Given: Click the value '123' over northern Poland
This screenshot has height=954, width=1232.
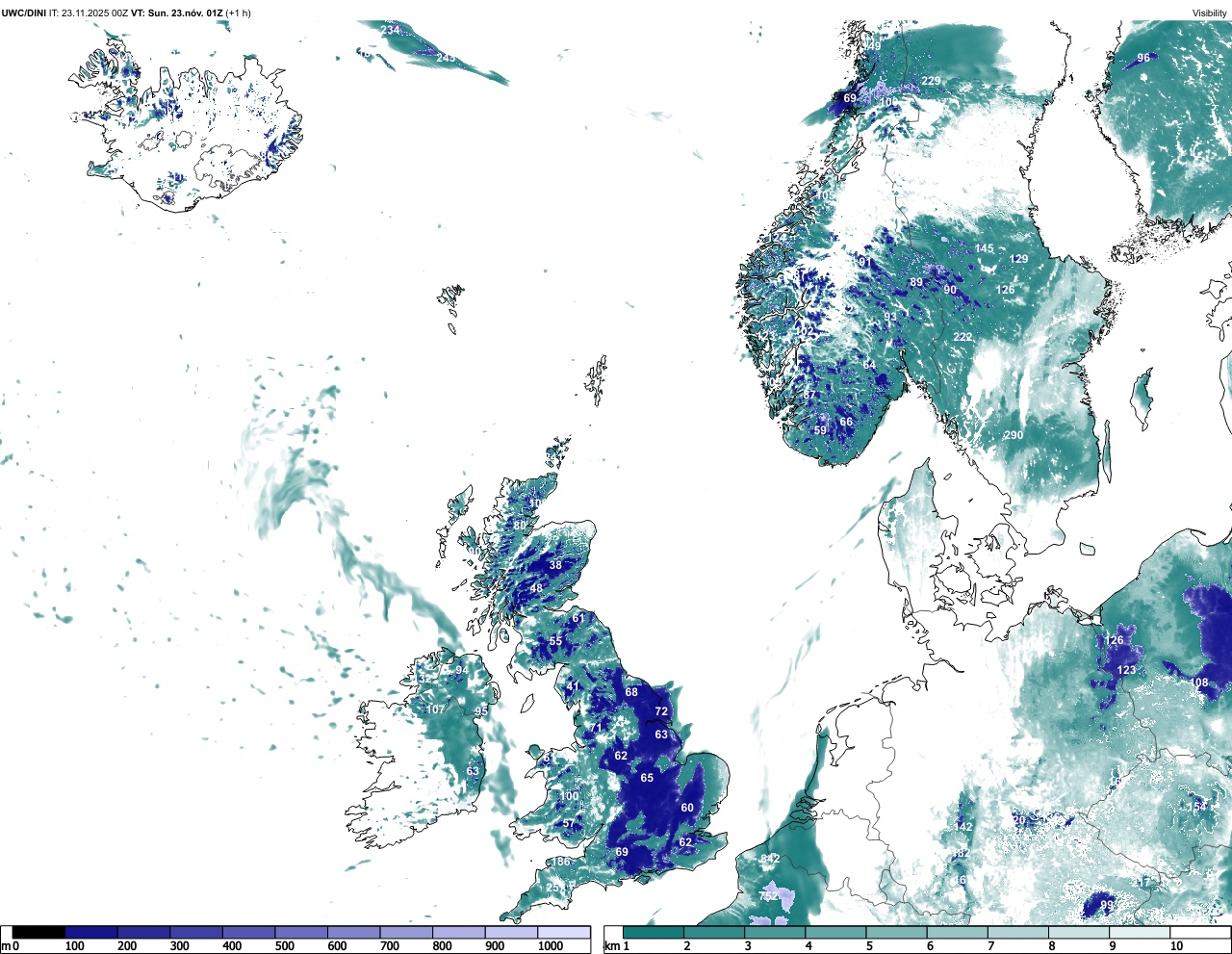Looking at the screenshot, I should point(1126,670).
